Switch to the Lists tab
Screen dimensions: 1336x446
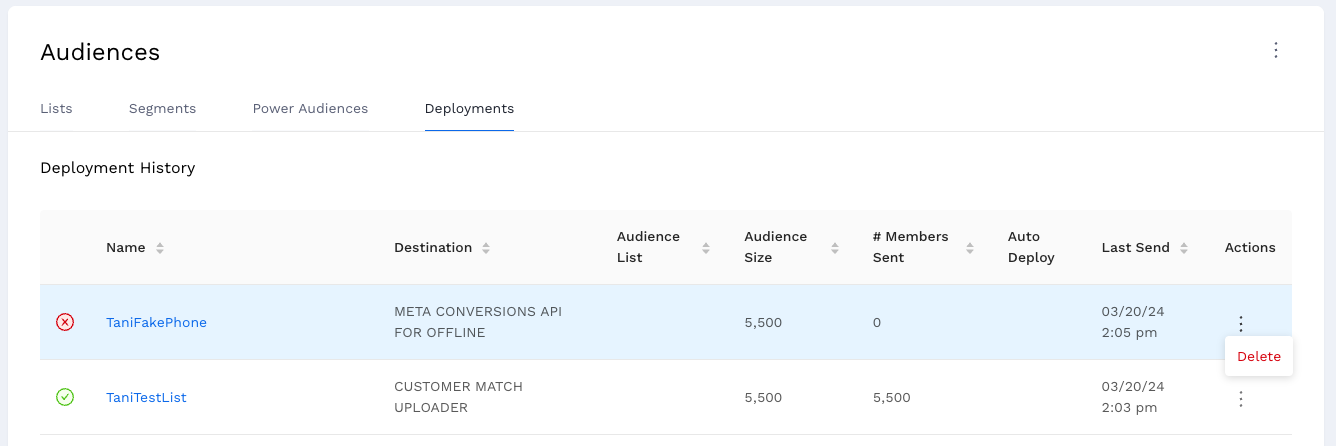point(56,108)
